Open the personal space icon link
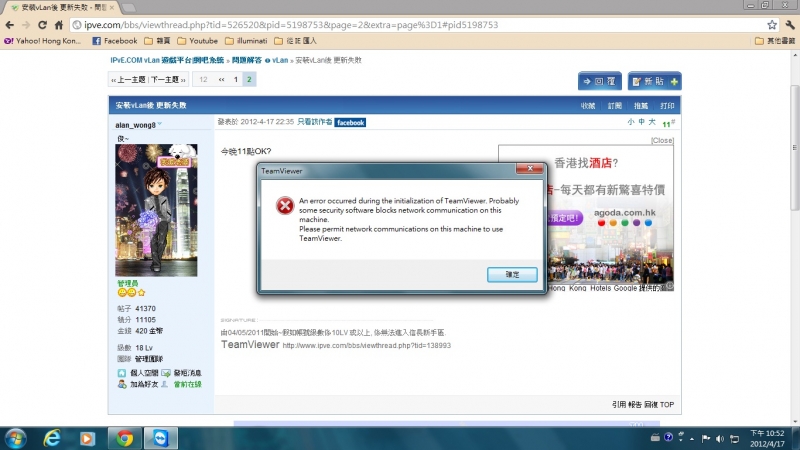The height and width of the screenshot is (450, 800). 121,373
